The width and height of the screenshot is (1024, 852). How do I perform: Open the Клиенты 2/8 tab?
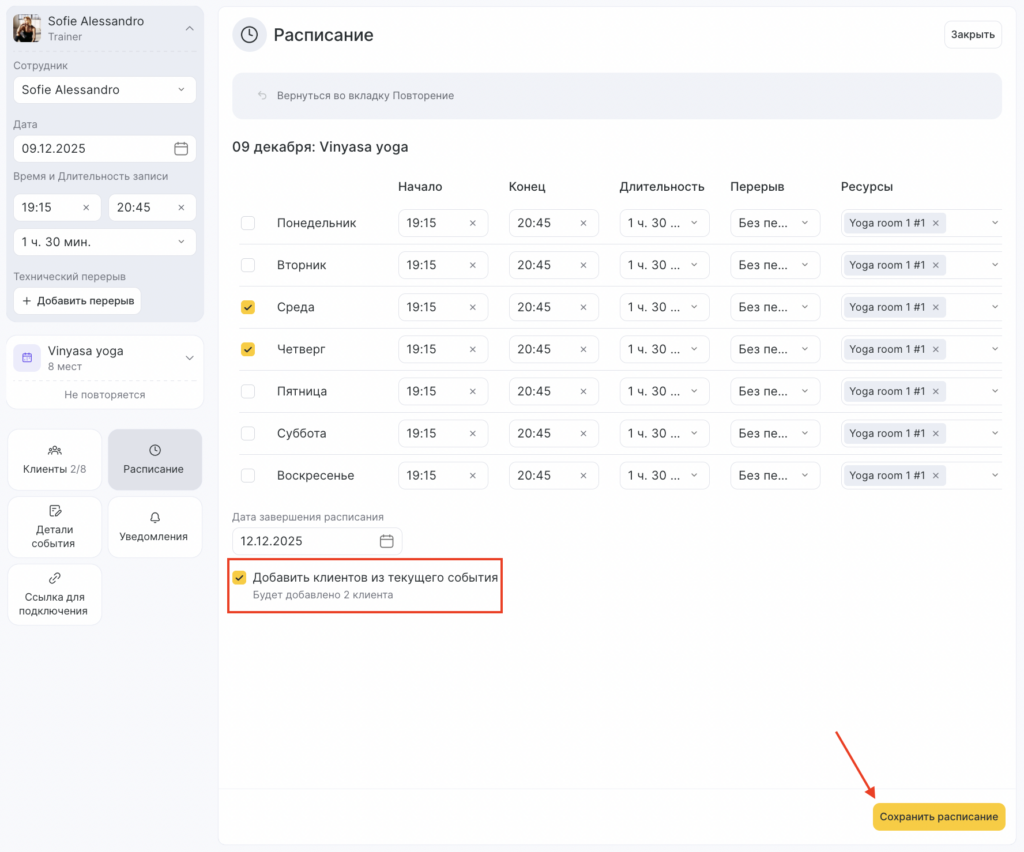point(54,459)
